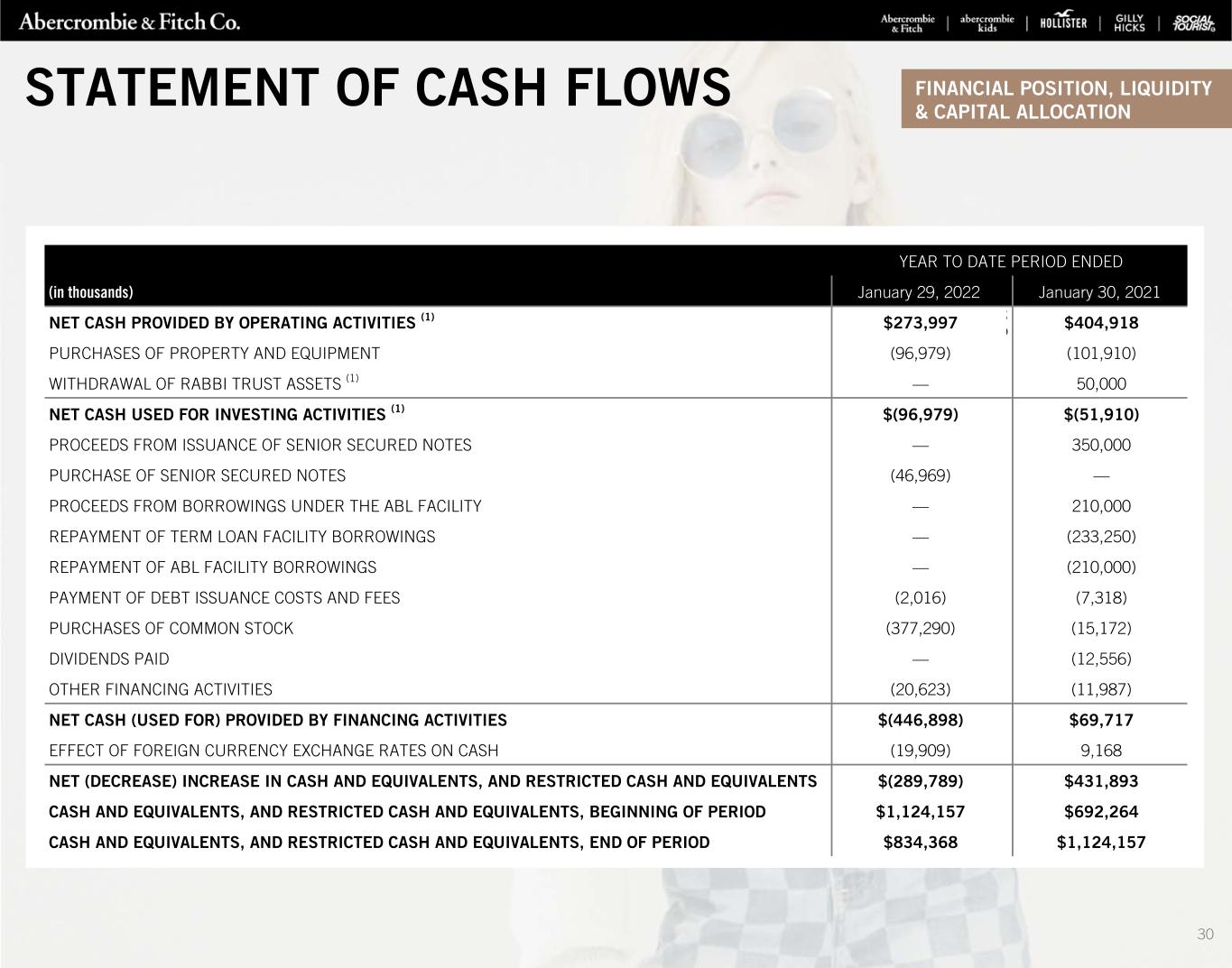Select the Purchases of Common Stock row label

(x=171, y=628)
